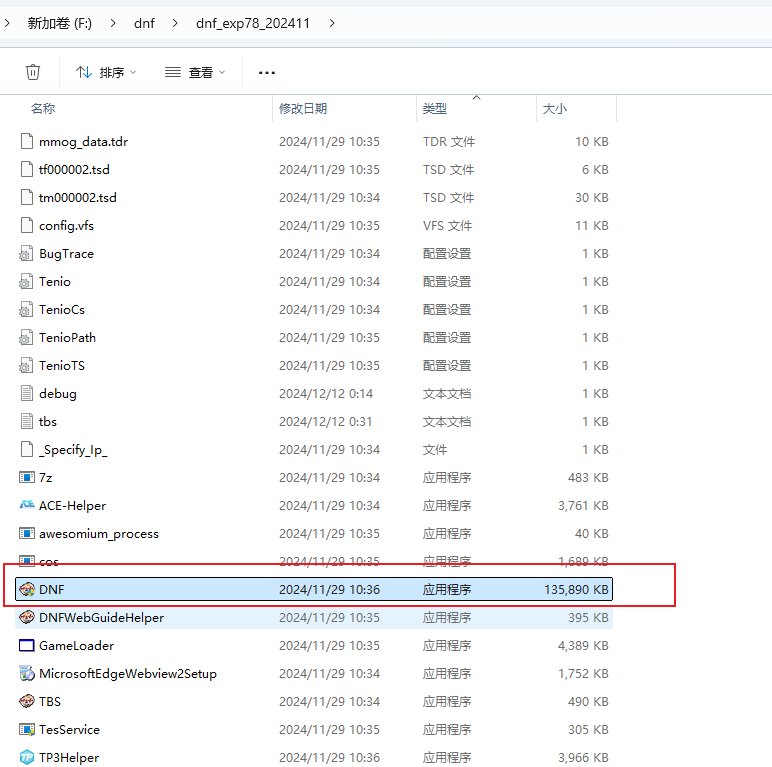Viewport: 772px width, 767px height.
Task: Sort by Date modified (修改日期) header
Action: pos(303,108)
